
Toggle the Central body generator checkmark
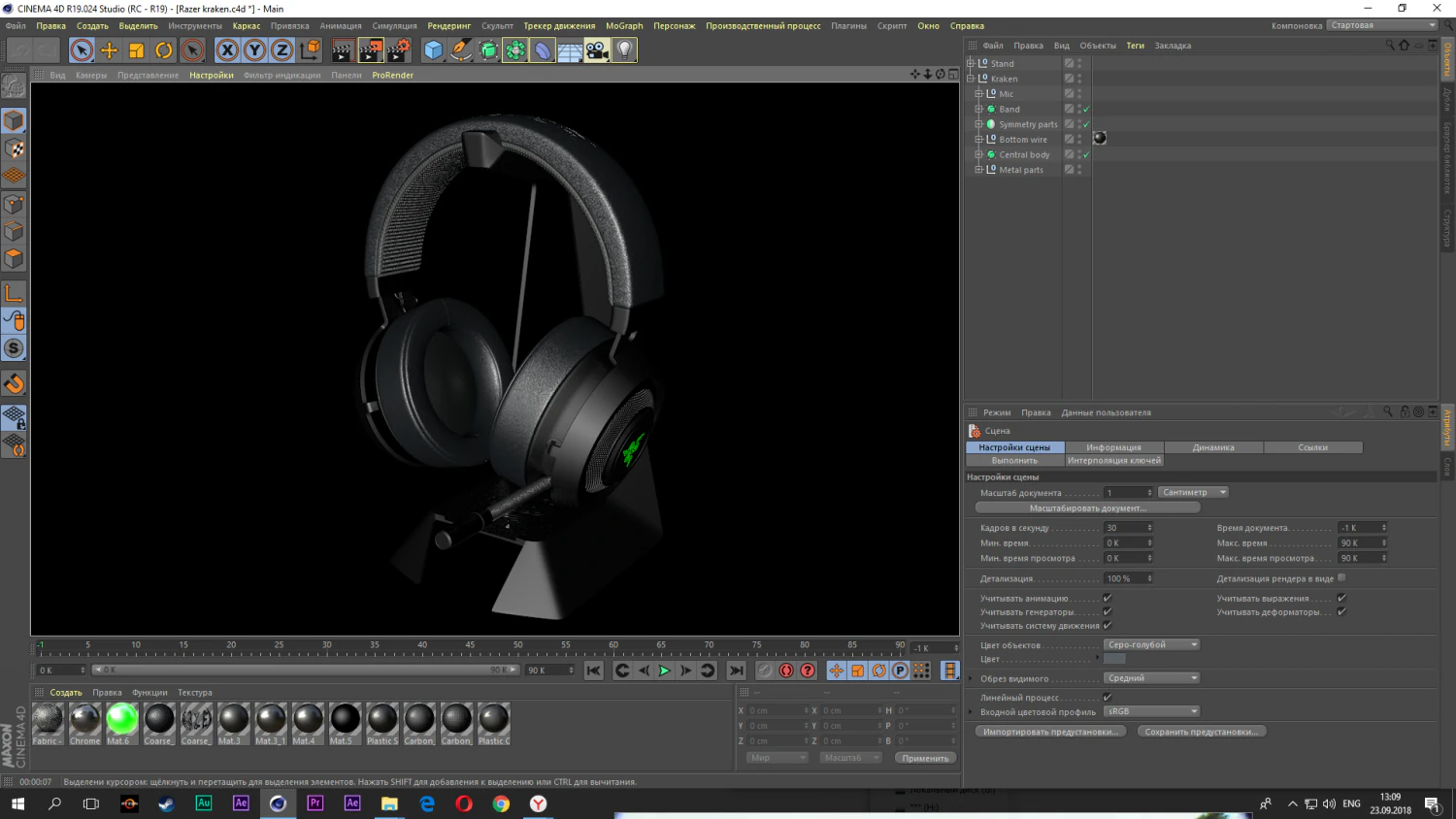pos(1085,153)
